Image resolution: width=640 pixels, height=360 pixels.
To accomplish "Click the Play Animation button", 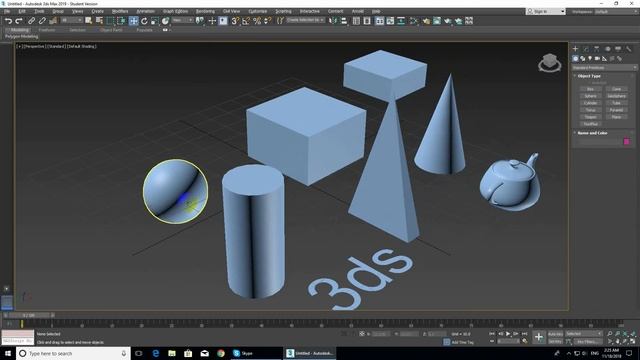I will click(508, 334).
